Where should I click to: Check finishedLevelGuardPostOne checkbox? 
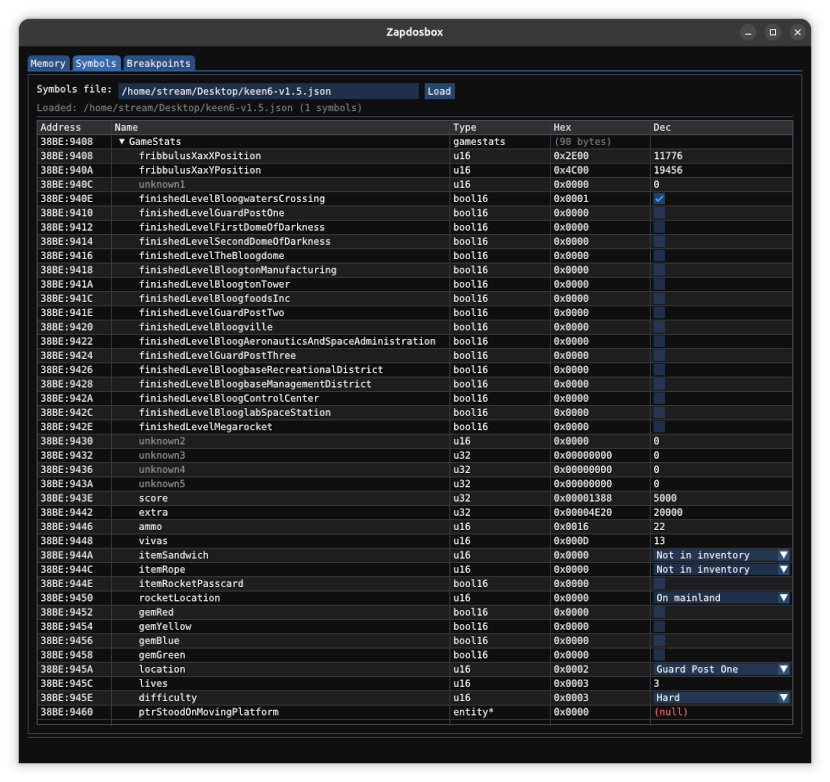point(659,213)
